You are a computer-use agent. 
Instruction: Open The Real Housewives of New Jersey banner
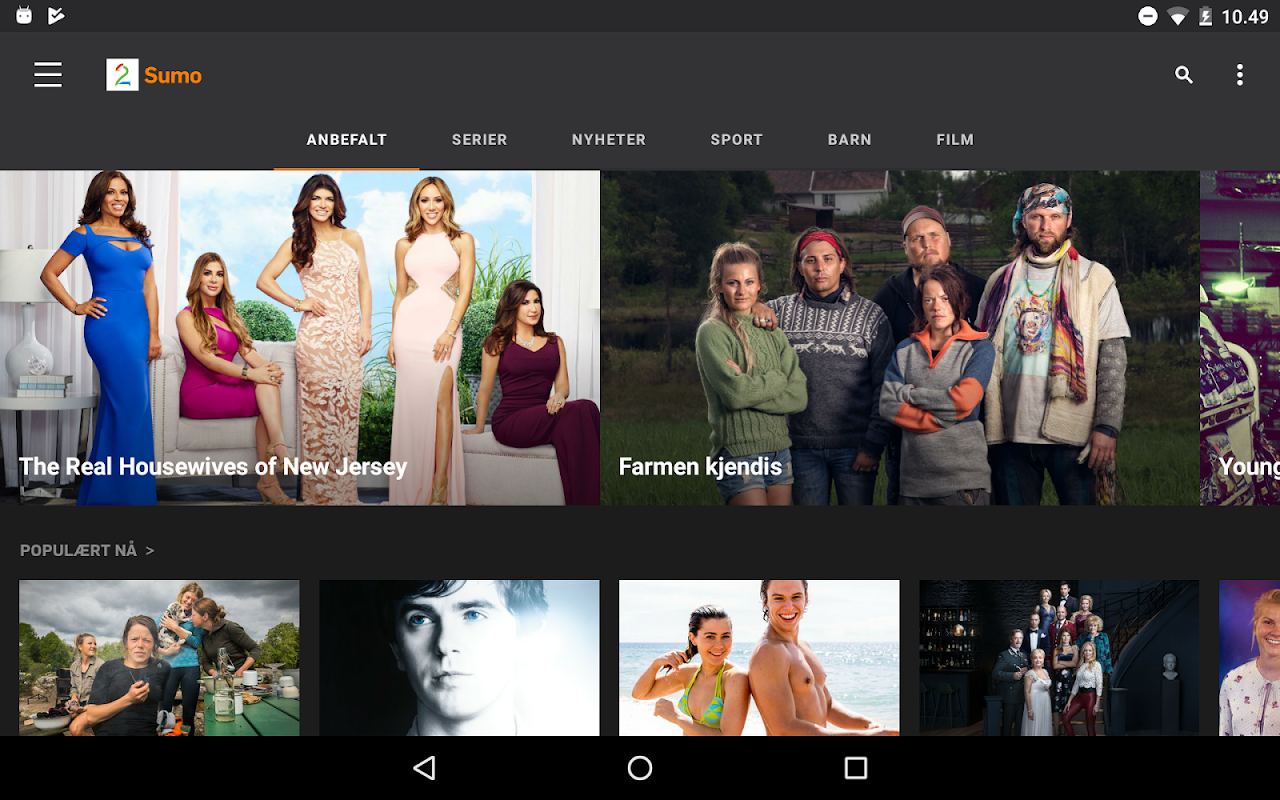click(300, 338)
